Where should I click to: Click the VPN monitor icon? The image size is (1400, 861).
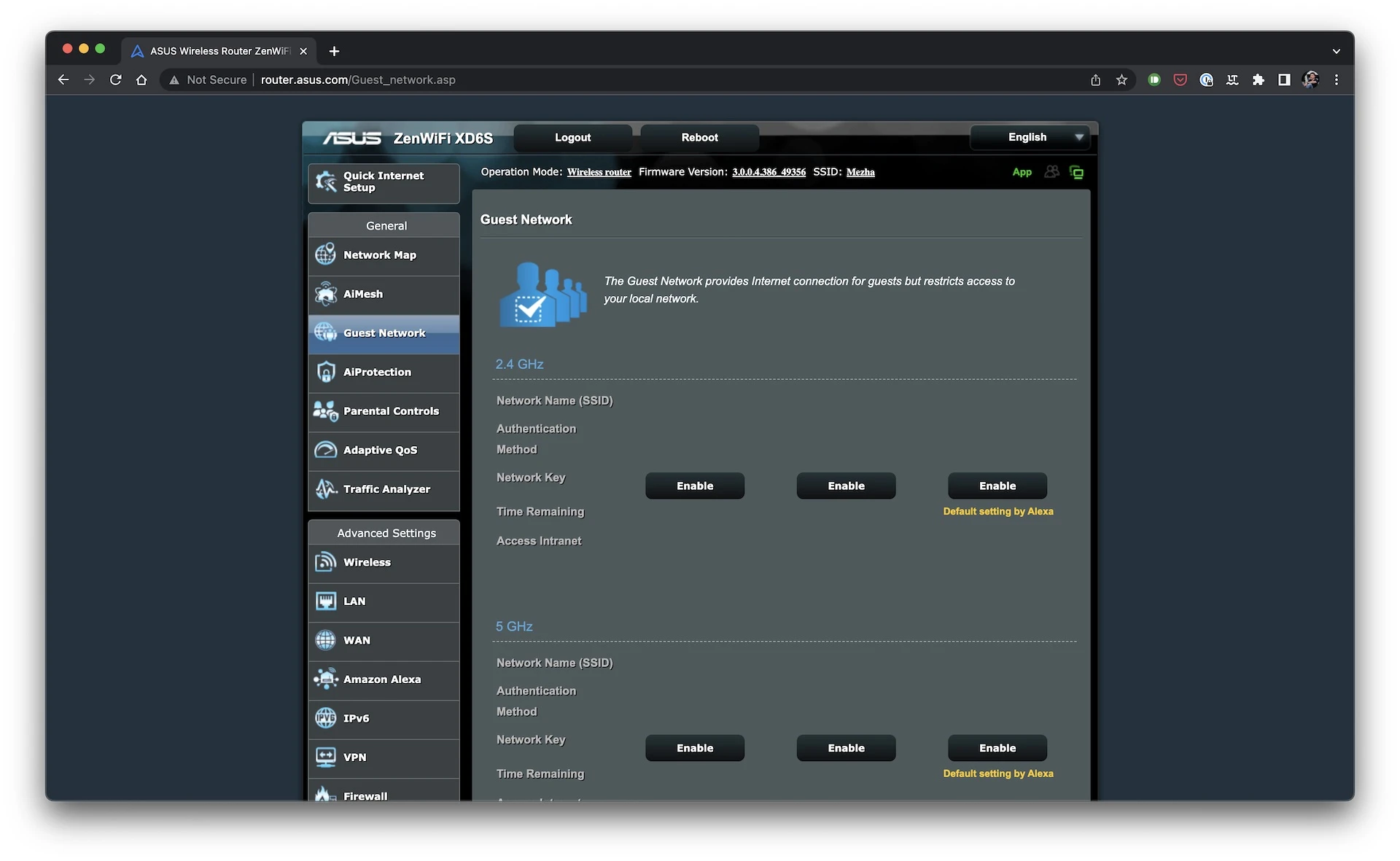coord(325,757)
